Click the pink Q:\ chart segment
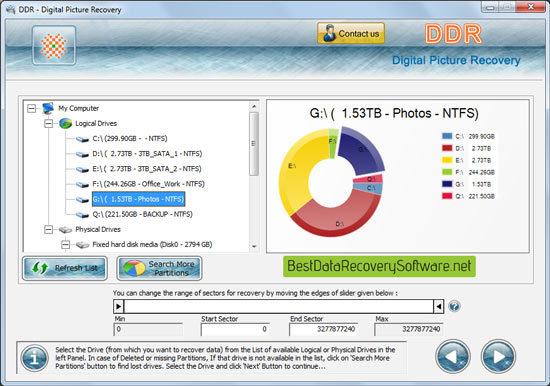 (x=370, y=179)
